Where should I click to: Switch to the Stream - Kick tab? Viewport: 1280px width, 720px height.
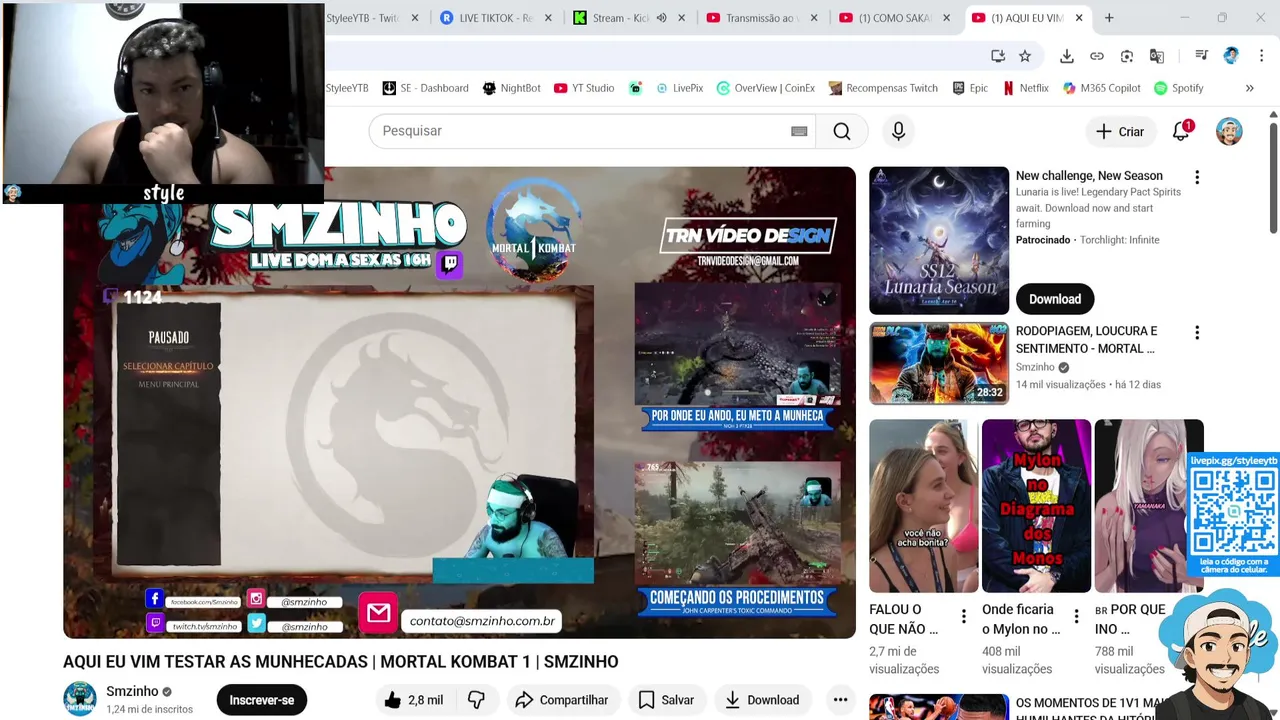620,18
